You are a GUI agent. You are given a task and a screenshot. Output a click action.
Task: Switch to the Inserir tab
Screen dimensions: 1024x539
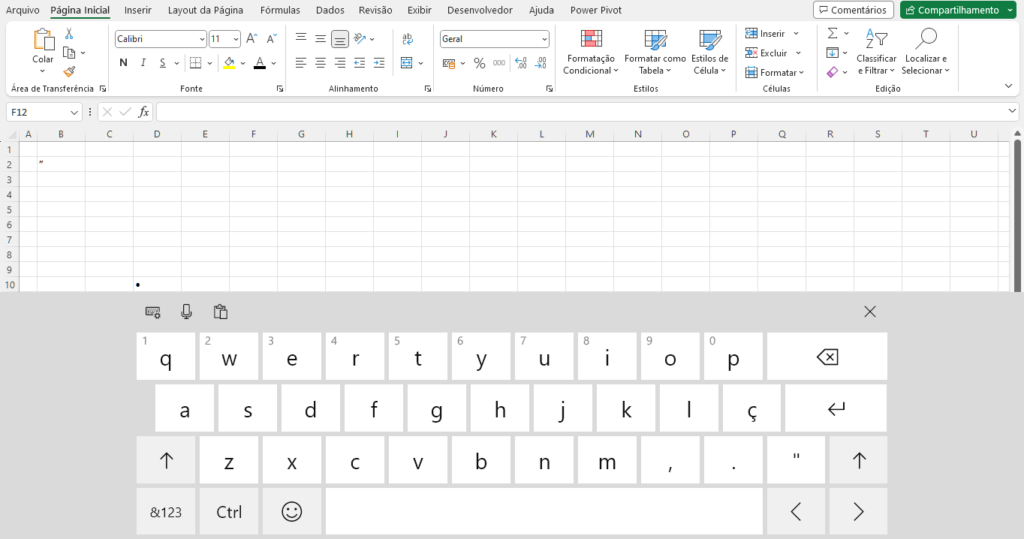click(138, 10)
